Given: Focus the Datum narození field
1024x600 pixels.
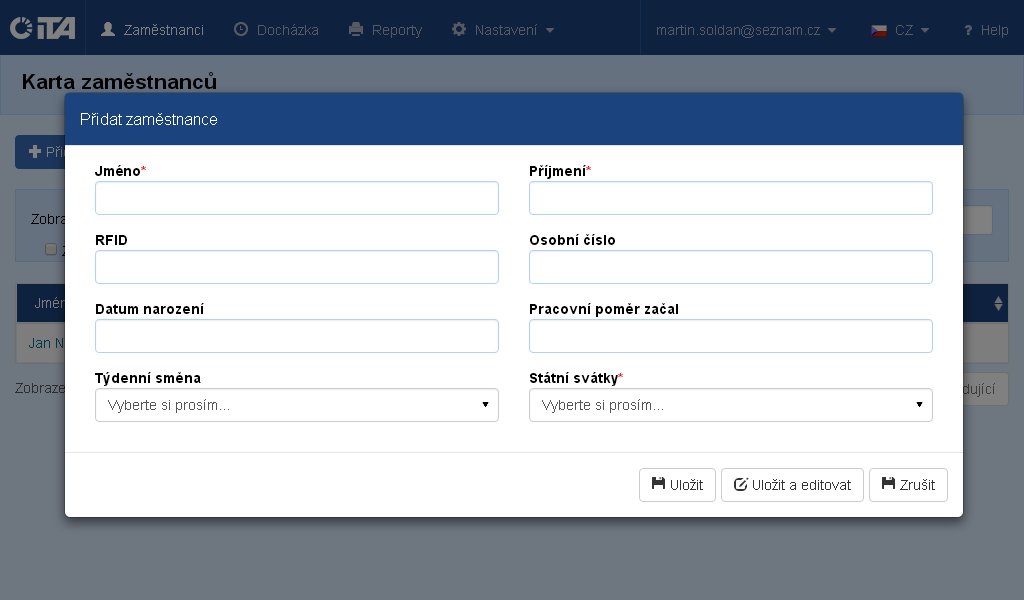Looking at the screenshot, I should tap(296, 336).
